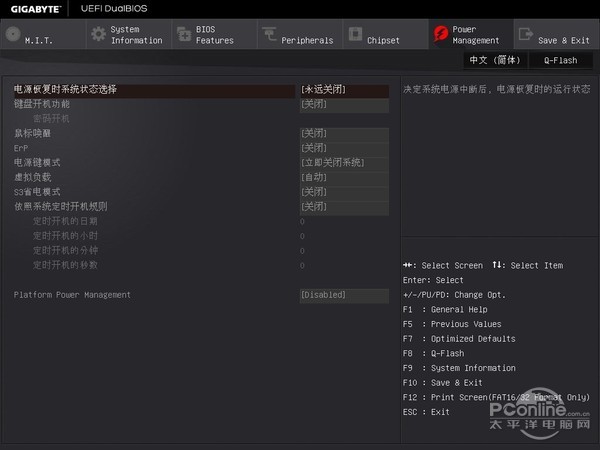Click the 定时开机的秒数 value field
This screenshot has height=450, width=600.
302,266
